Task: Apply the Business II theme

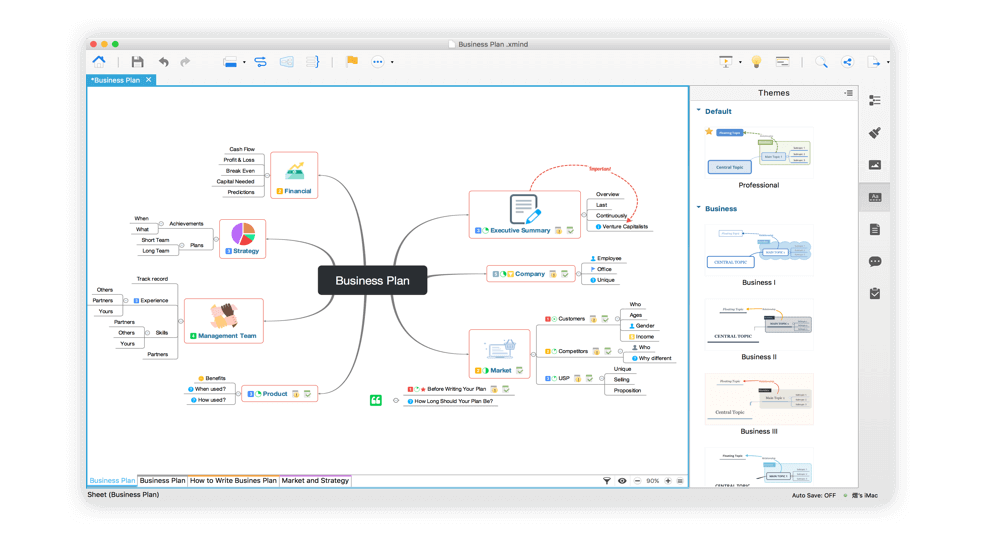Action: (x=759, y=325)
